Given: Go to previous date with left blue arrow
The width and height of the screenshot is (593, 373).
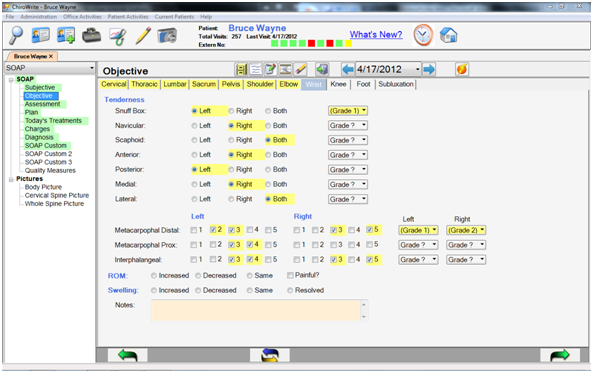Looking at the screenshot, I should coord(348,69).
